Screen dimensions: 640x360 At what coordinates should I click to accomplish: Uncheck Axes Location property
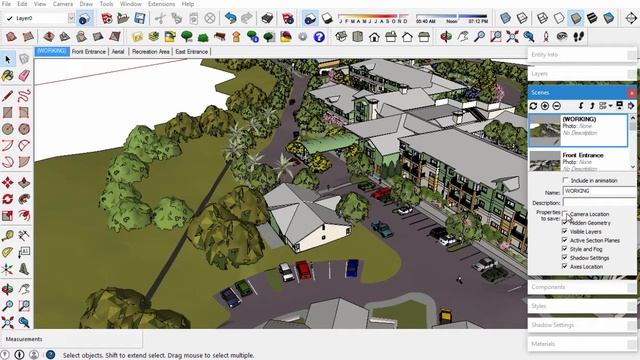coord(565,267)
